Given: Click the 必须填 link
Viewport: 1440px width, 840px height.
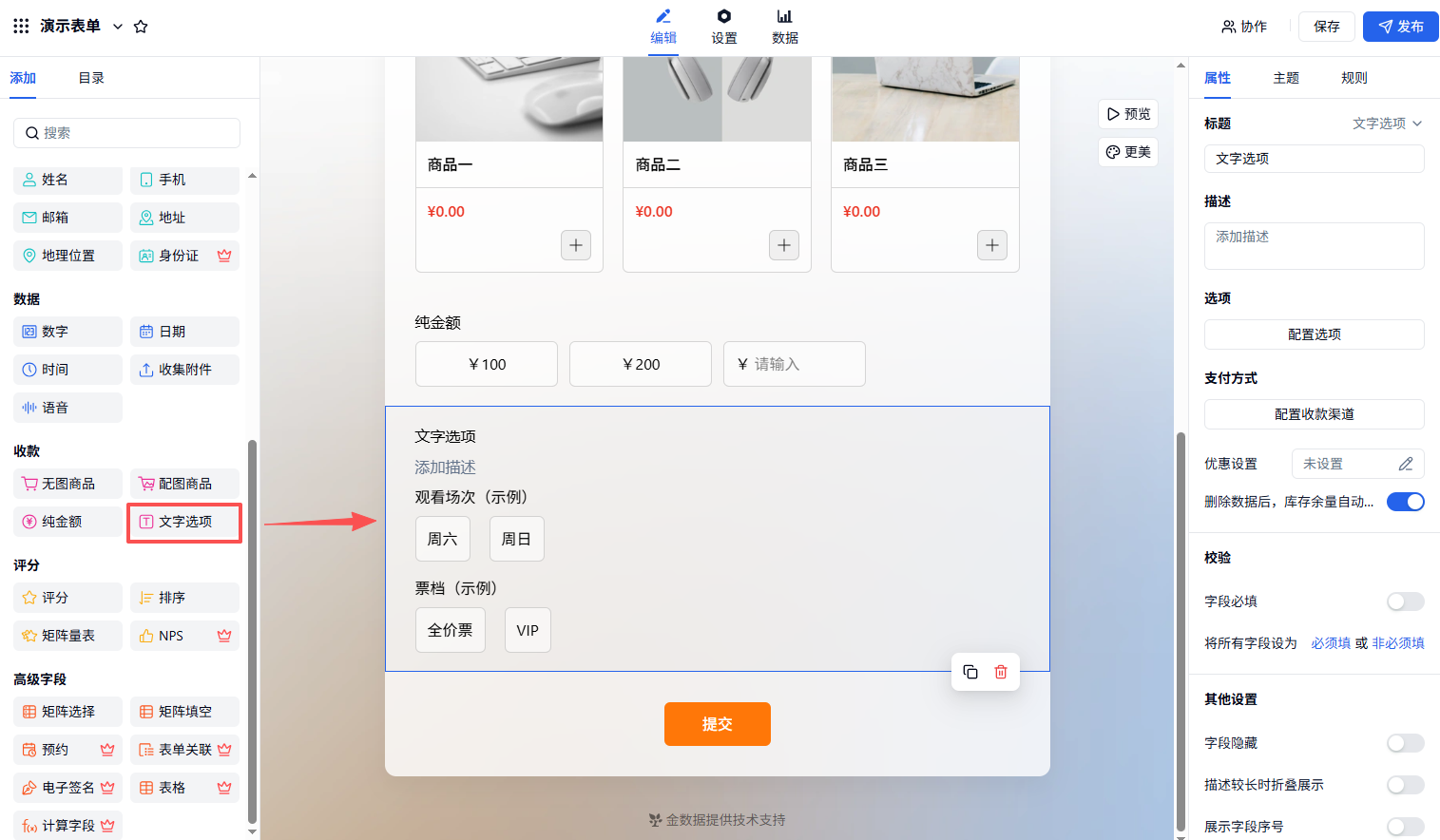Looking at the screenshot, I should click(x=1331, y=643).
